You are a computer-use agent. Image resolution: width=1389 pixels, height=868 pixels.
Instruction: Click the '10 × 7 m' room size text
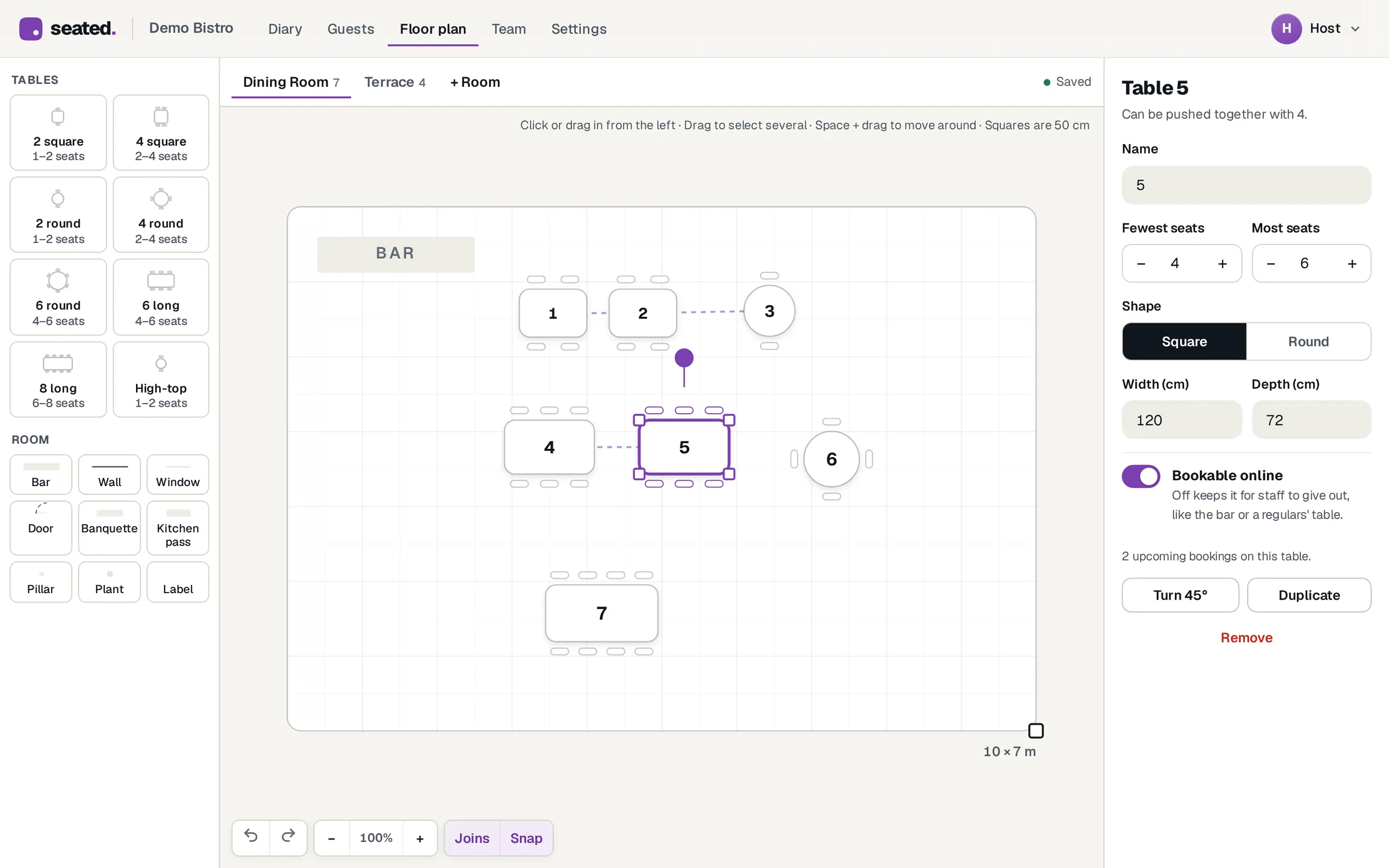(1009, 752)
